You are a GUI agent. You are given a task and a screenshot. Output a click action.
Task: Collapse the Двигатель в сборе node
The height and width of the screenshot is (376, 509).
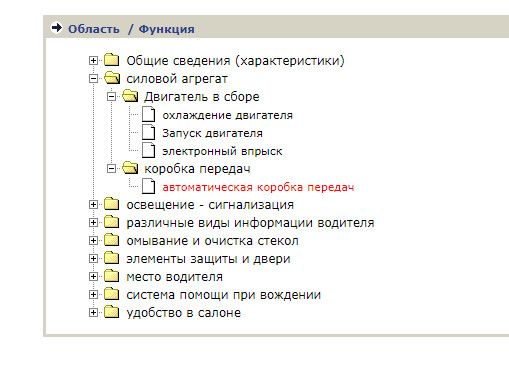tap(112, 97)
